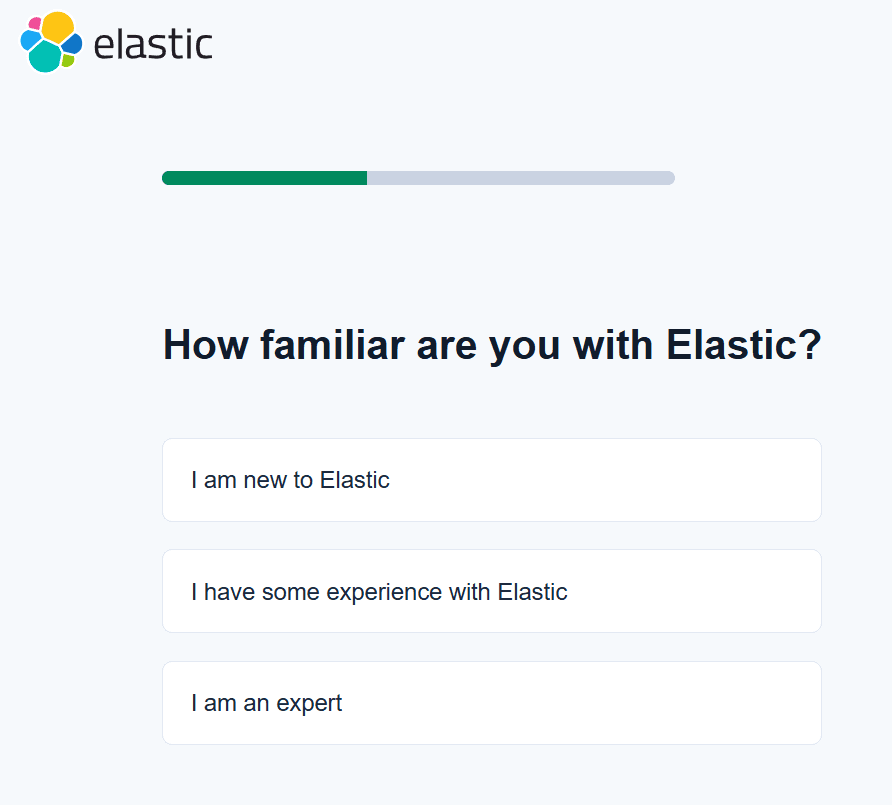
Task: Click the small green blob in the logo
Action: point(68,61)
